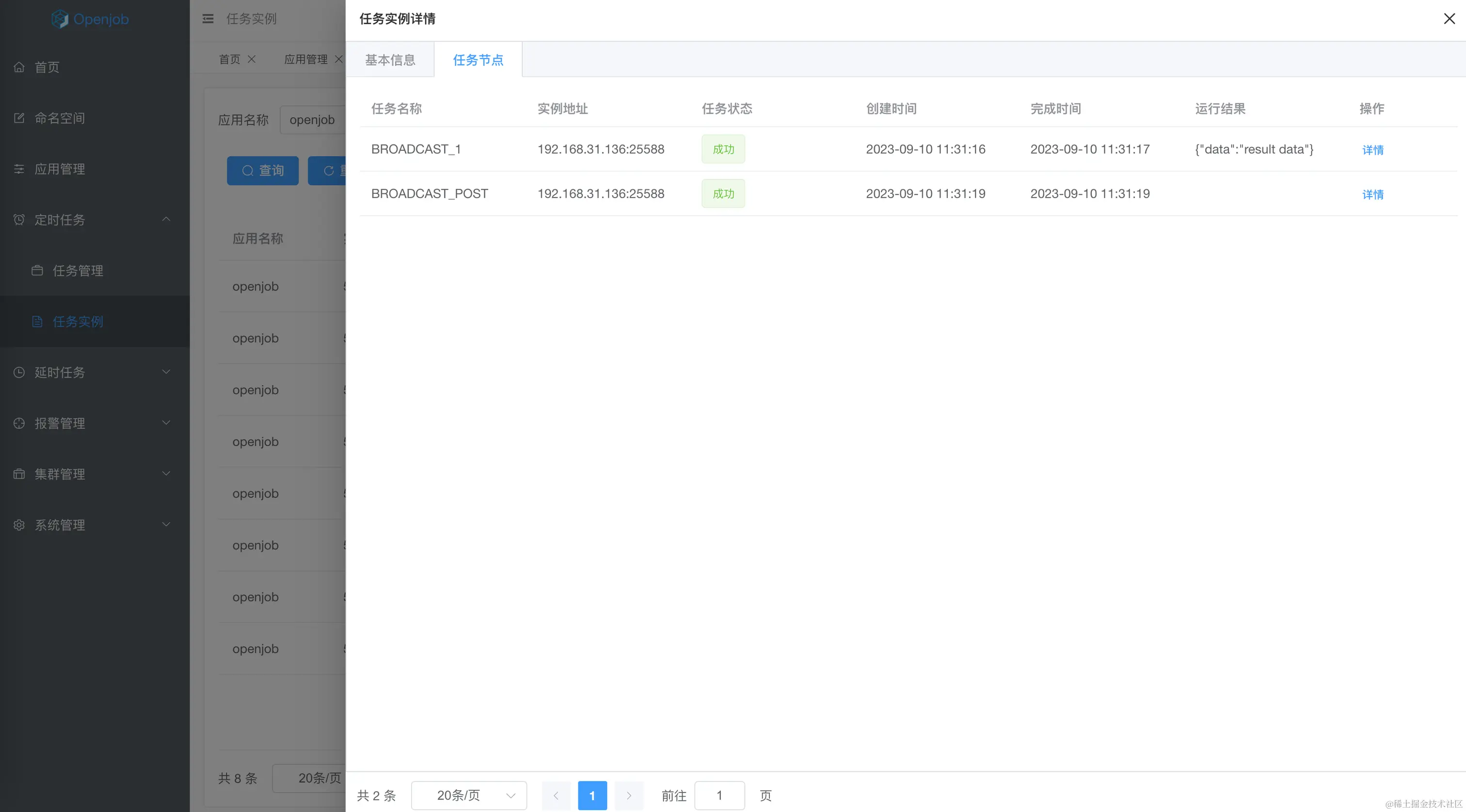This screenshot has height=812, width=1466.
Task: Switch to the 基本信息 tab
Action: click(x=390, y=60)
